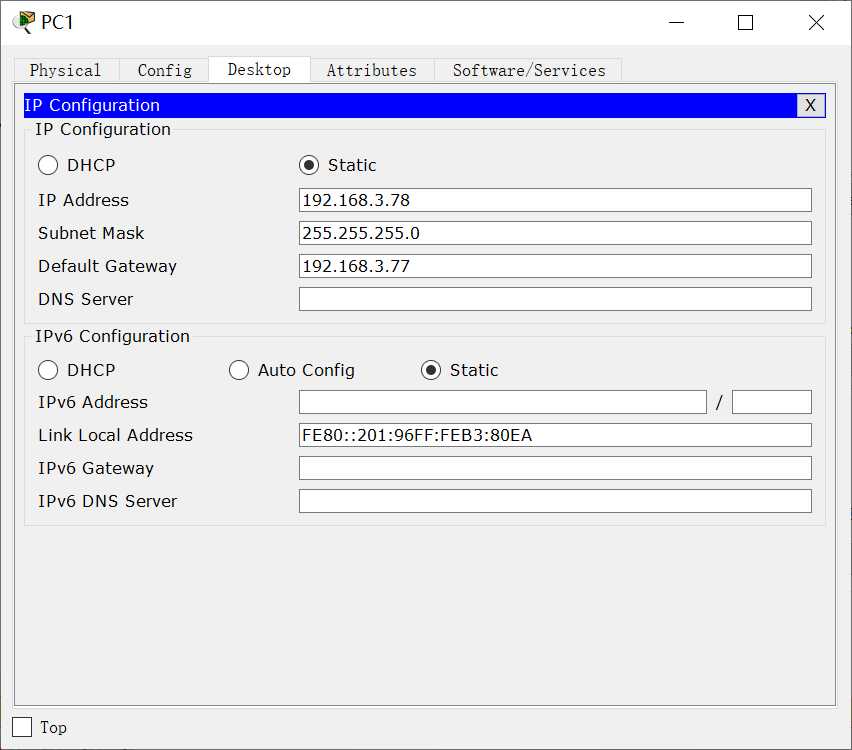Image resolution: width=852 pixels, height=750 pixels.
Task: Focus the IPv6 prefix length field after slash
Action: click(772, 402)
